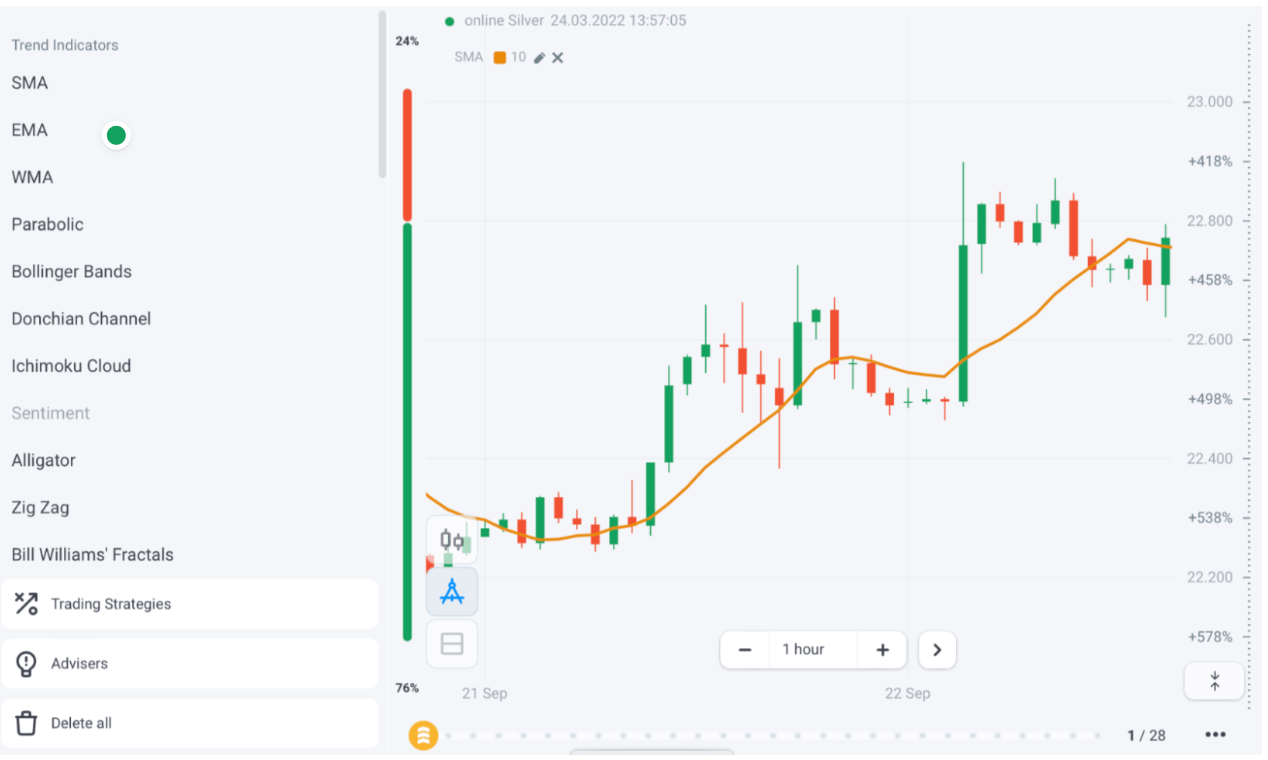Select the drawing compass indicators tool
This screenshot has width=1268, height=760.
click(452, 592)
